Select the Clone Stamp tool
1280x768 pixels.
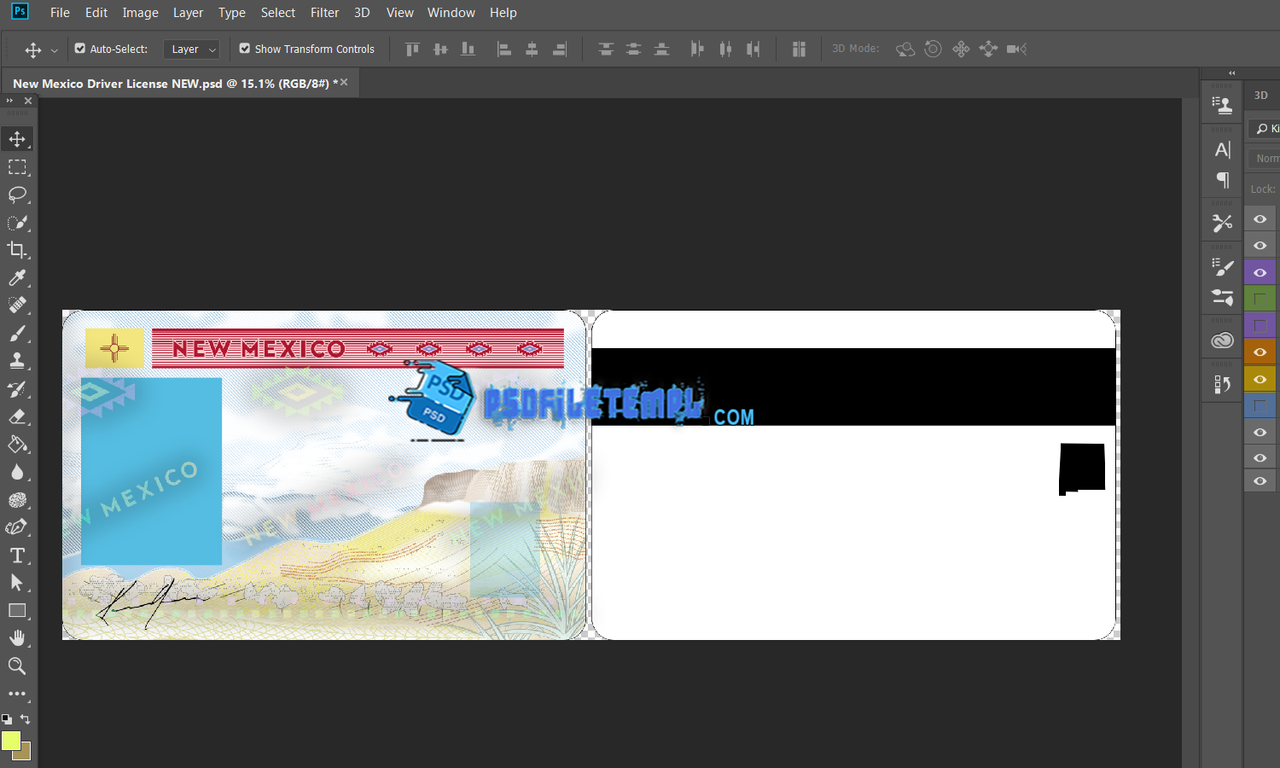[x=17, y=361]
